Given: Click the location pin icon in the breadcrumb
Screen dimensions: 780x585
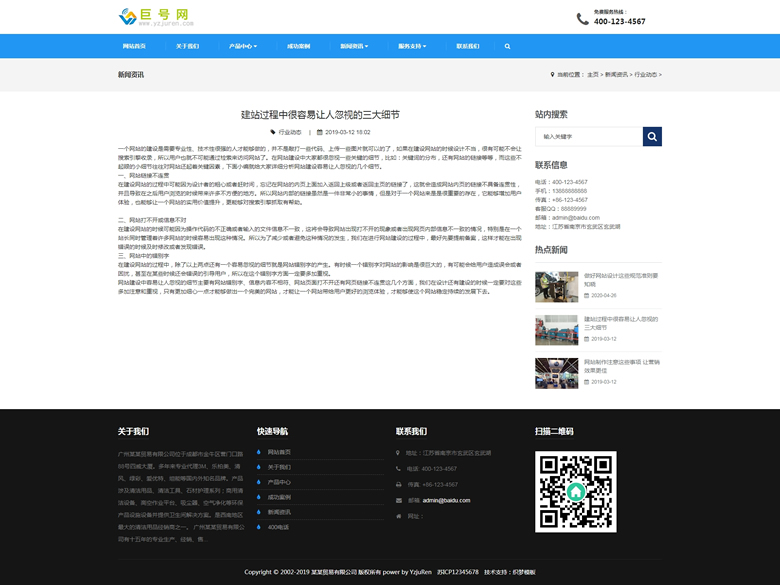Looking at the screenshot, I should (552, 75).
